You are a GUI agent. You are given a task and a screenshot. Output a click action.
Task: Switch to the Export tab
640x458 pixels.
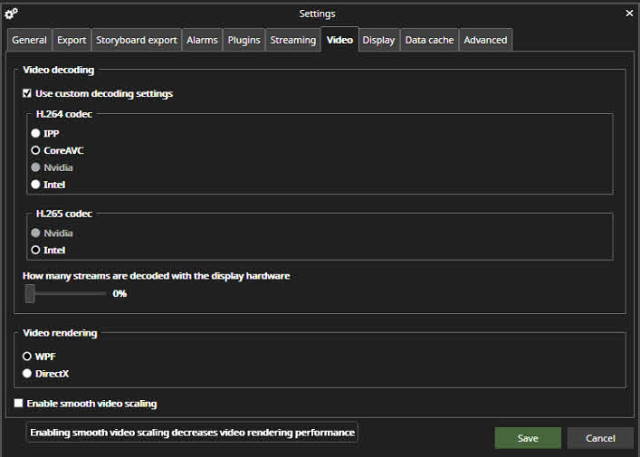click(x=71, y=40)
